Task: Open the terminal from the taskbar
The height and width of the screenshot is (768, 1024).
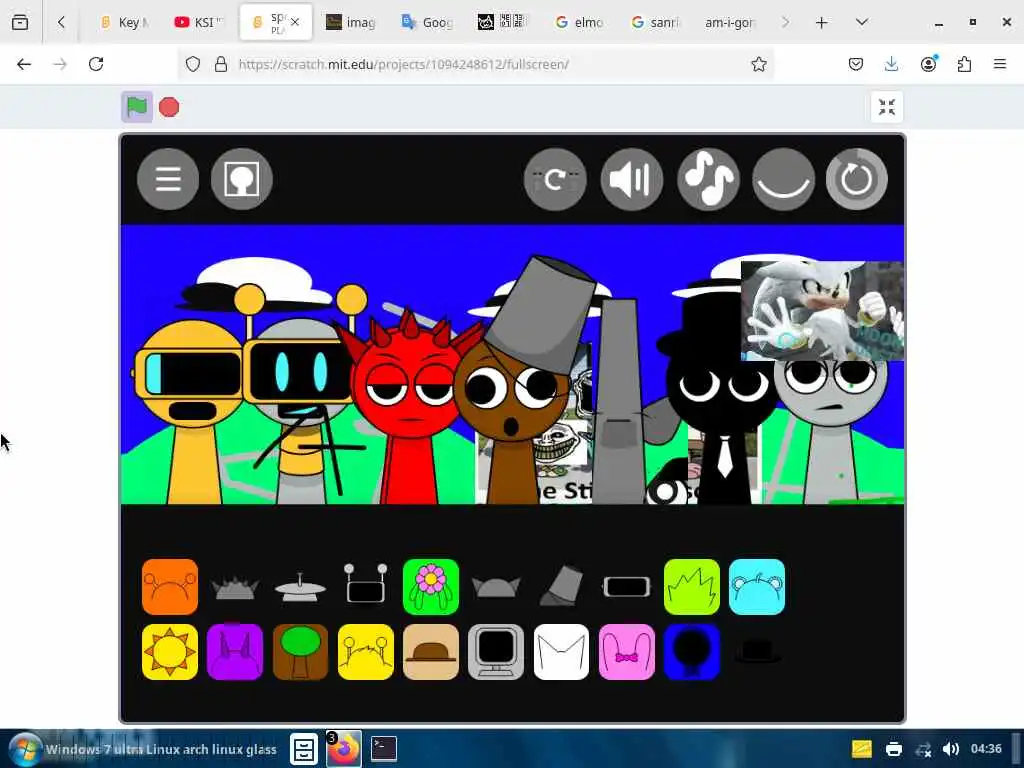Action: coord(384,748)
